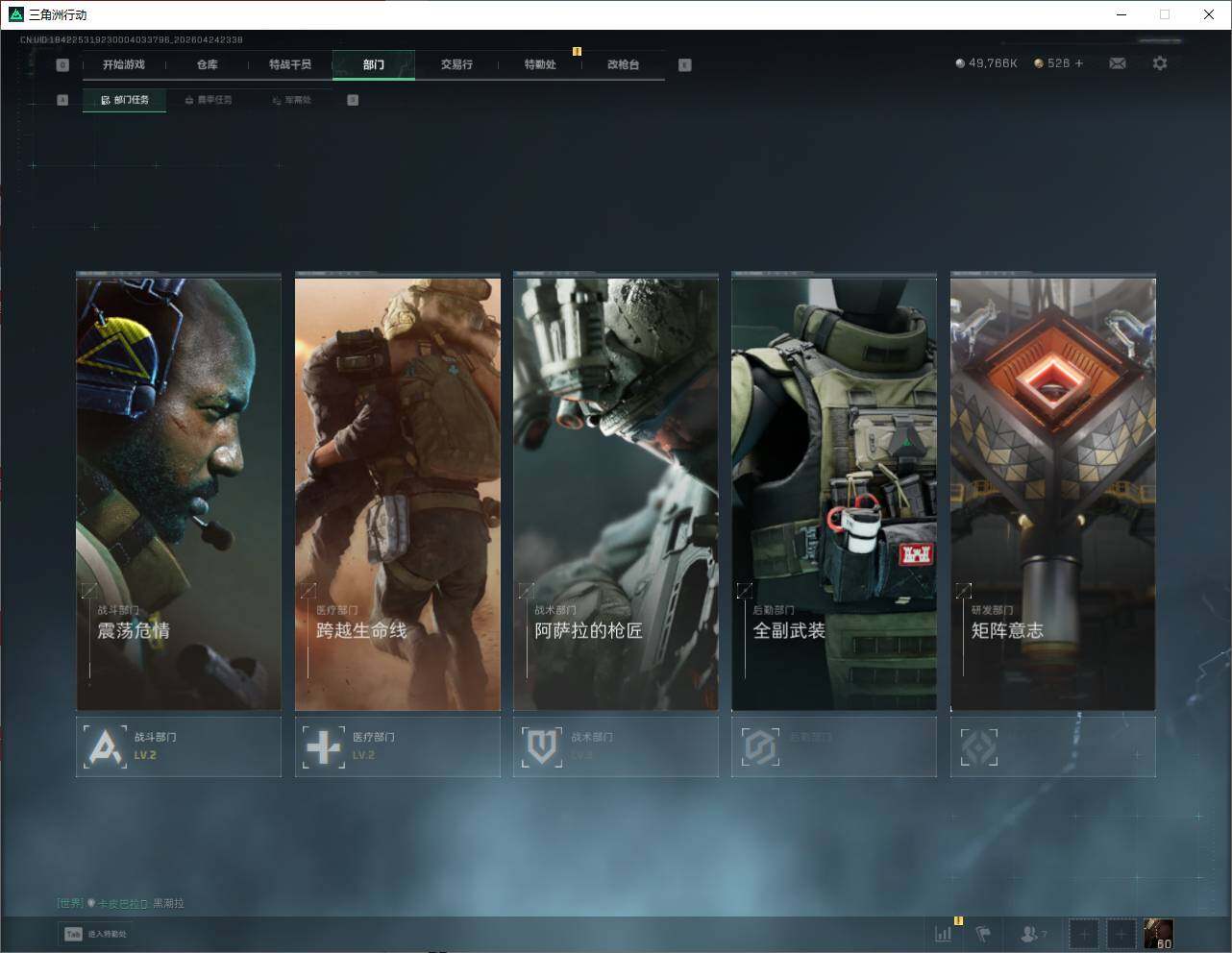Open the 交易行 tab

click(456, 64)
